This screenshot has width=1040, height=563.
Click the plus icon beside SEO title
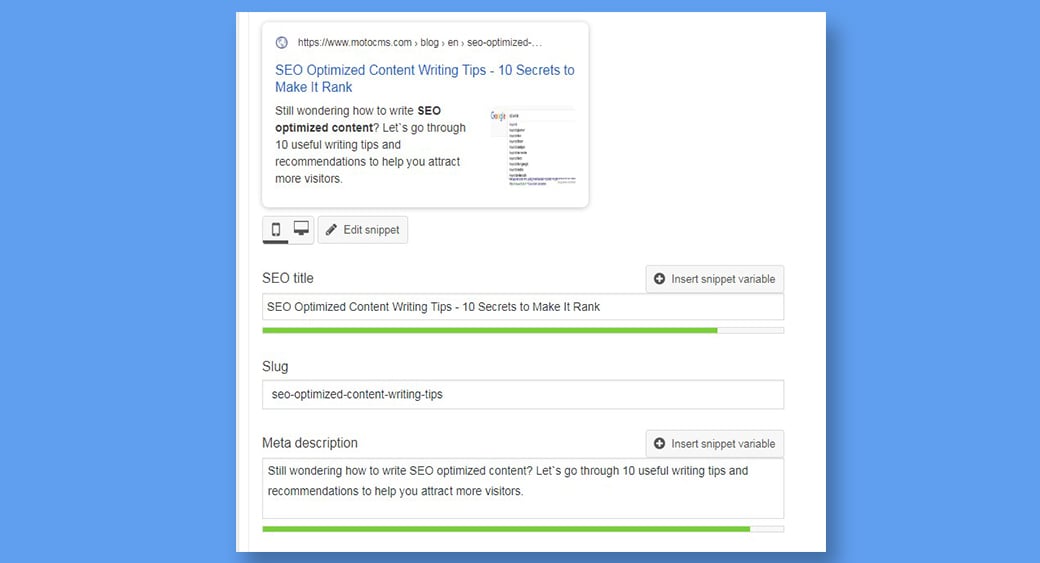click(x=660, y=279)
